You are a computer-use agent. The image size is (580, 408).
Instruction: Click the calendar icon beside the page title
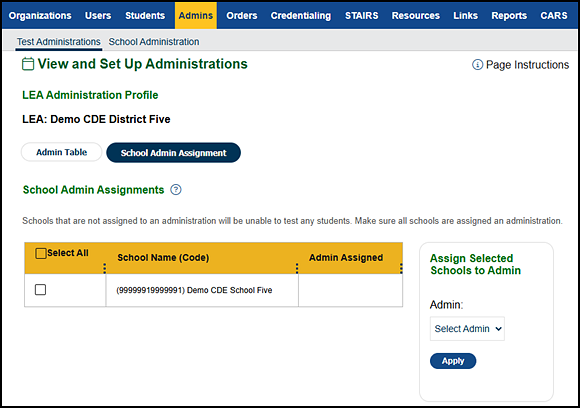(28, 64)
